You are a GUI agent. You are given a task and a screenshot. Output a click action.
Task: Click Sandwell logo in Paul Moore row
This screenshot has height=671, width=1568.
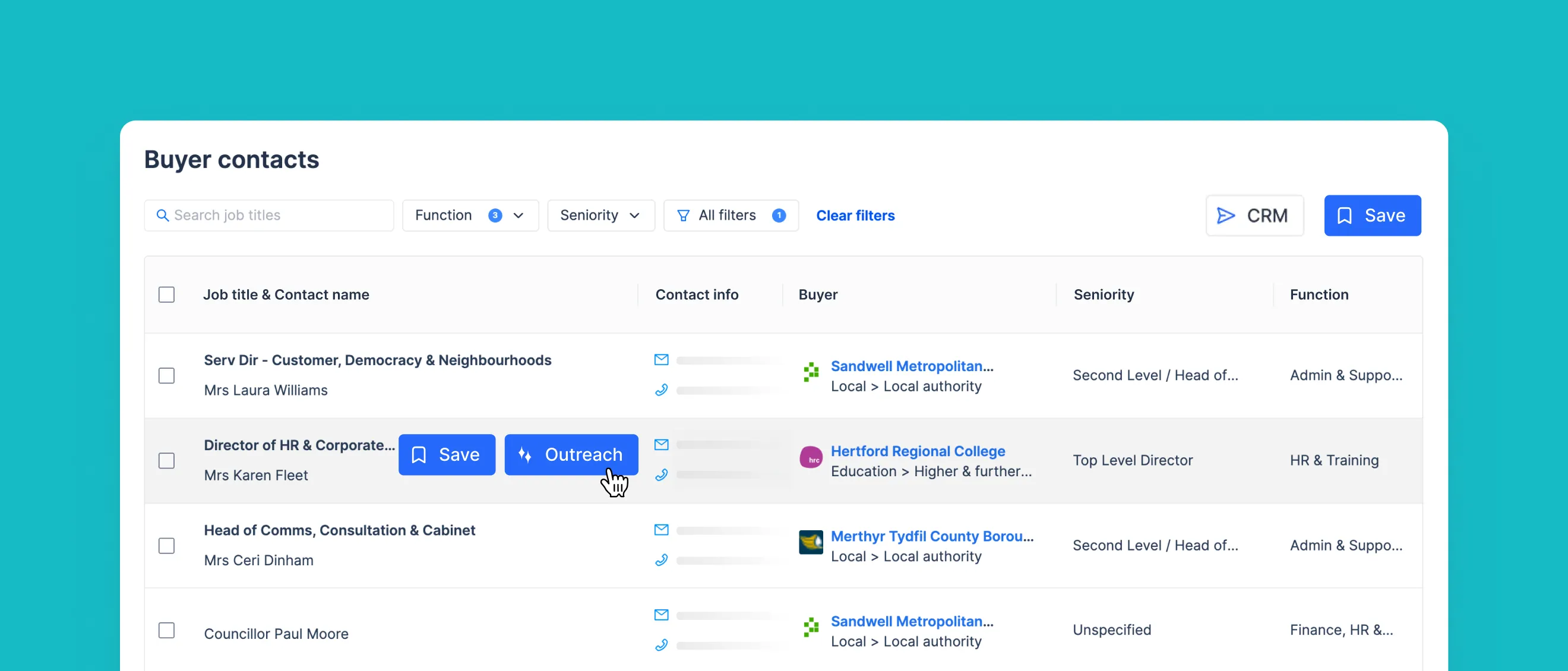[811, 626]
